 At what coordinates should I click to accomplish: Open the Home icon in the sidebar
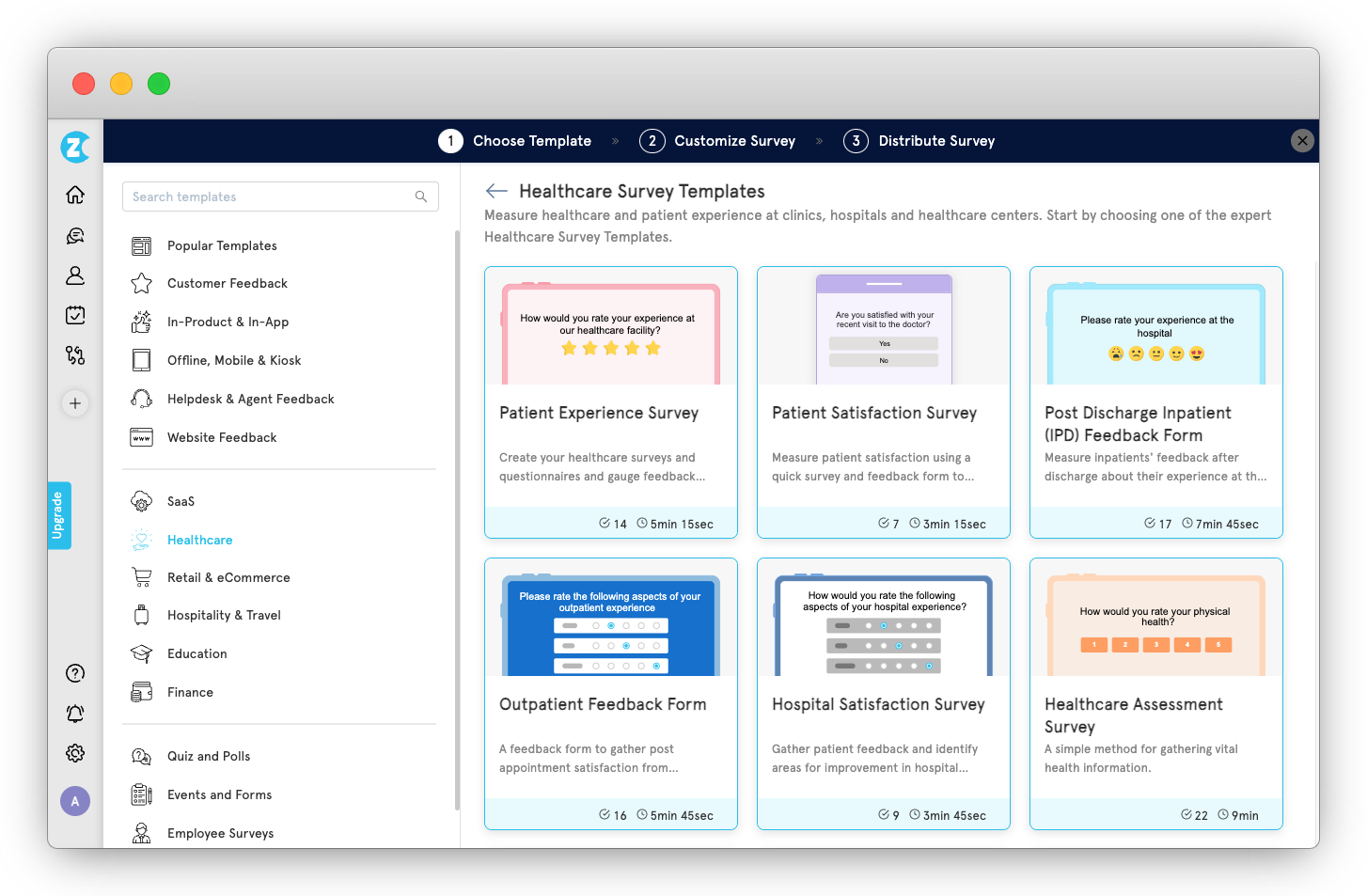pos(74,195)
